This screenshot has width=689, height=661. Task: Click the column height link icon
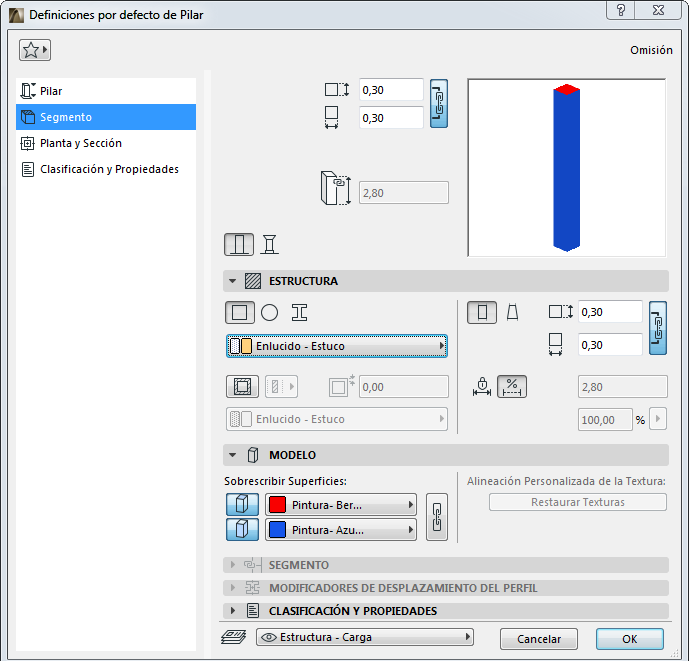336,188
